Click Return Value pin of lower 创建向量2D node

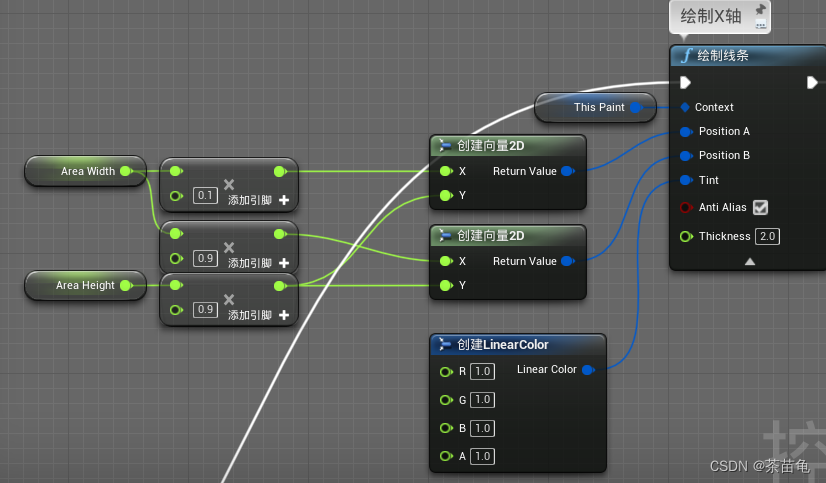(x=567, y=261)
